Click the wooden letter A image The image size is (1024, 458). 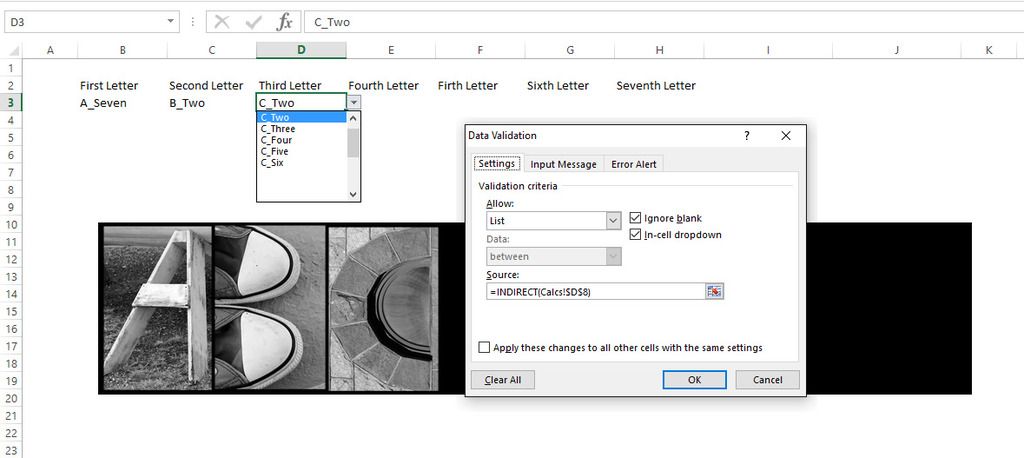[x=156, y=307]
